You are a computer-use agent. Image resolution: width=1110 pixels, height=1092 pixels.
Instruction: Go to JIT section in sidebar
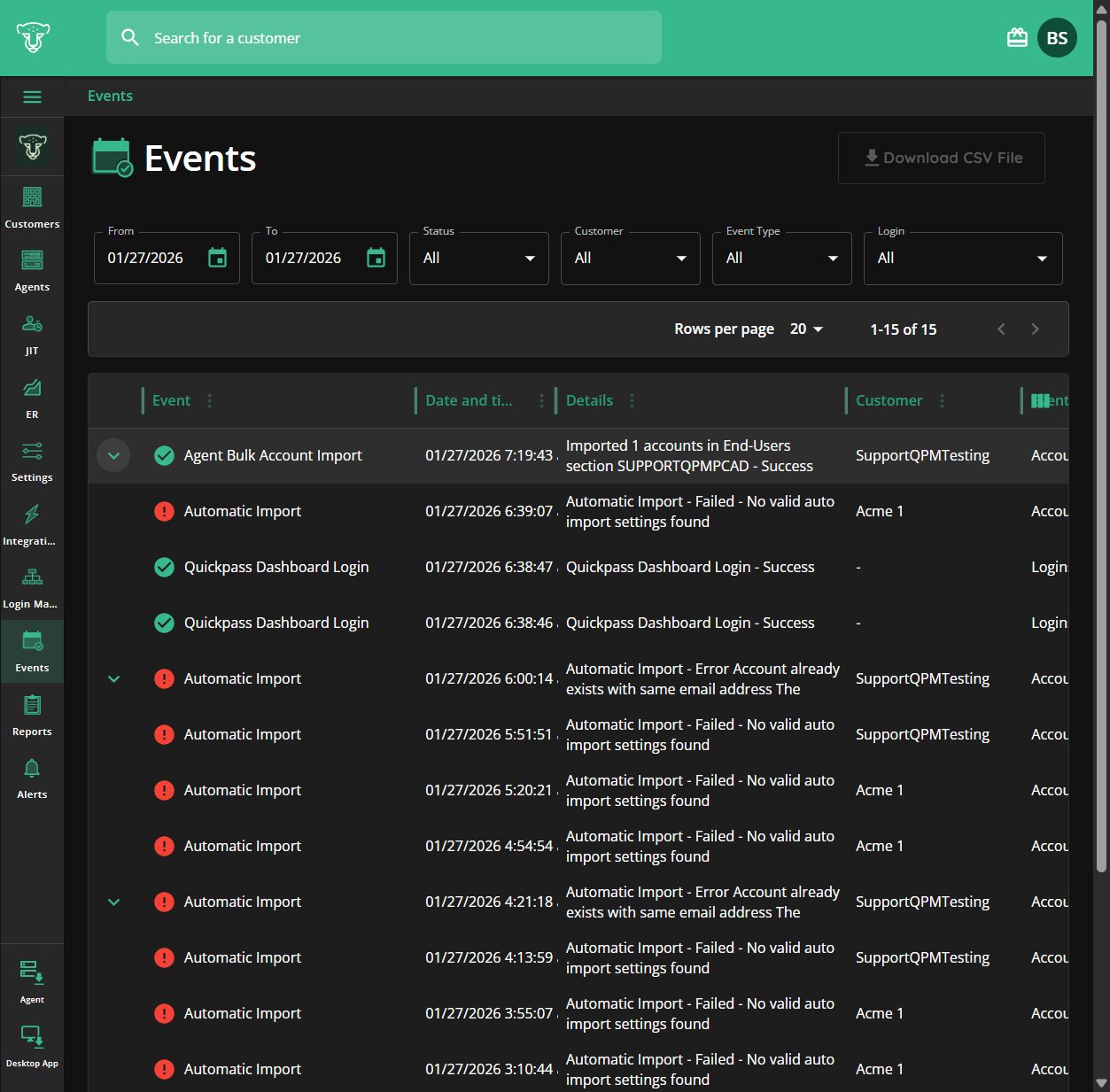pos(32,334)
